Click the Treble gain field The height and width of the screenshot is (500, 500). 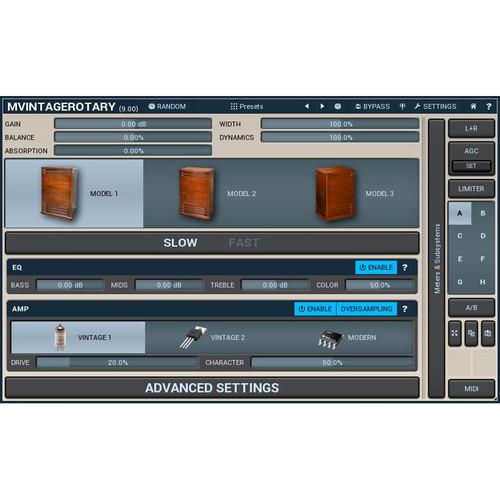(x=275, y=285)
